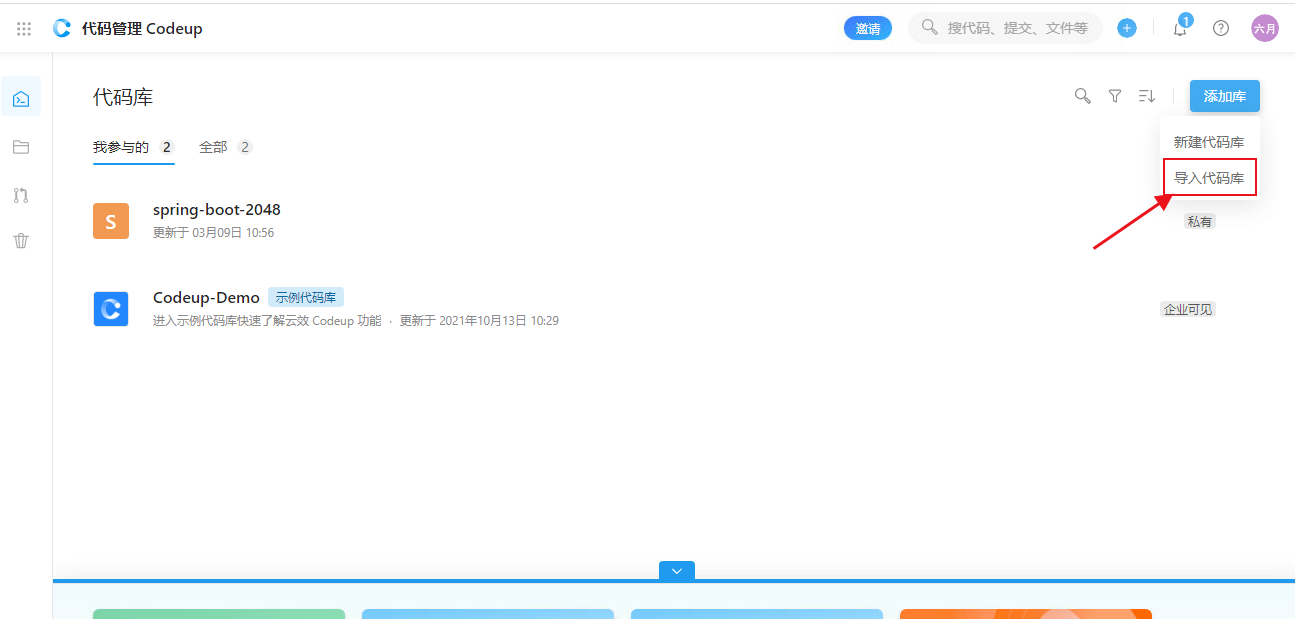Click the 示例代码库 tag

coord(306,298)
